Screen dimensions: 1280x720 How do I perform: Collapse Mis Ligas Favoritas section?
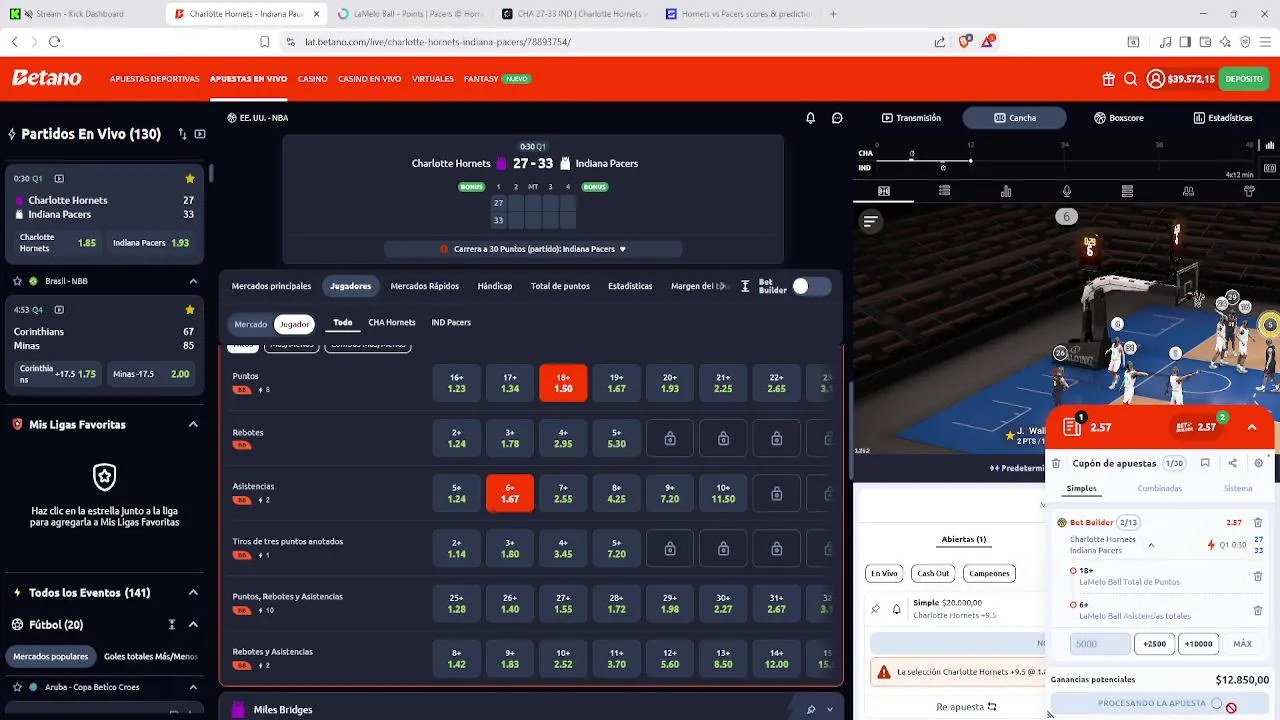(193, 424)
